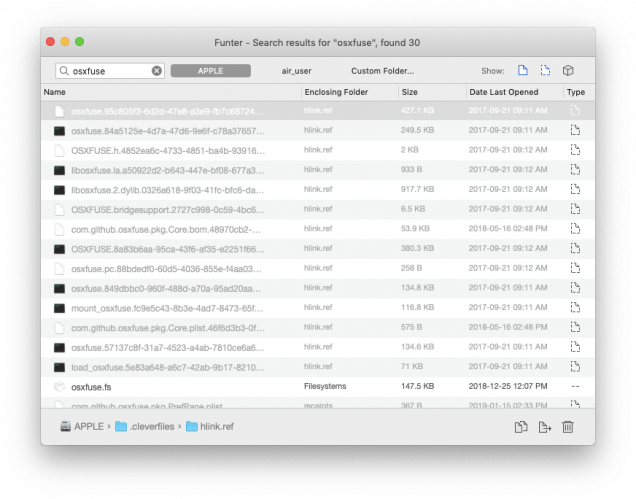Click 147.5 KB size cell
The image size is (636, 499).
point(417,386)
